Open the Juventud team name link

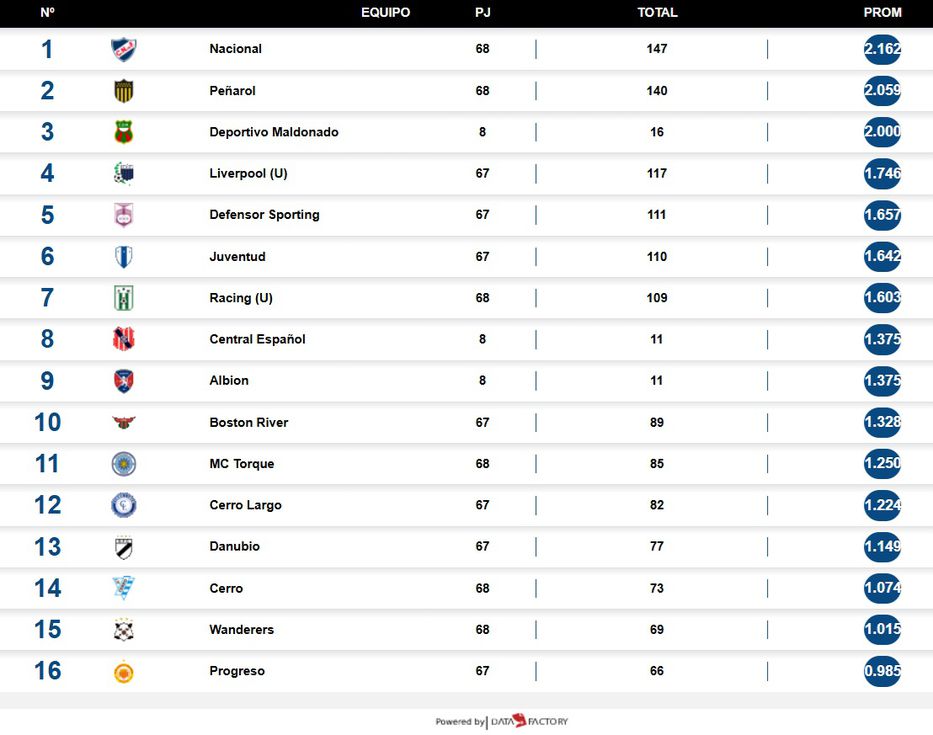click(237, 257)
